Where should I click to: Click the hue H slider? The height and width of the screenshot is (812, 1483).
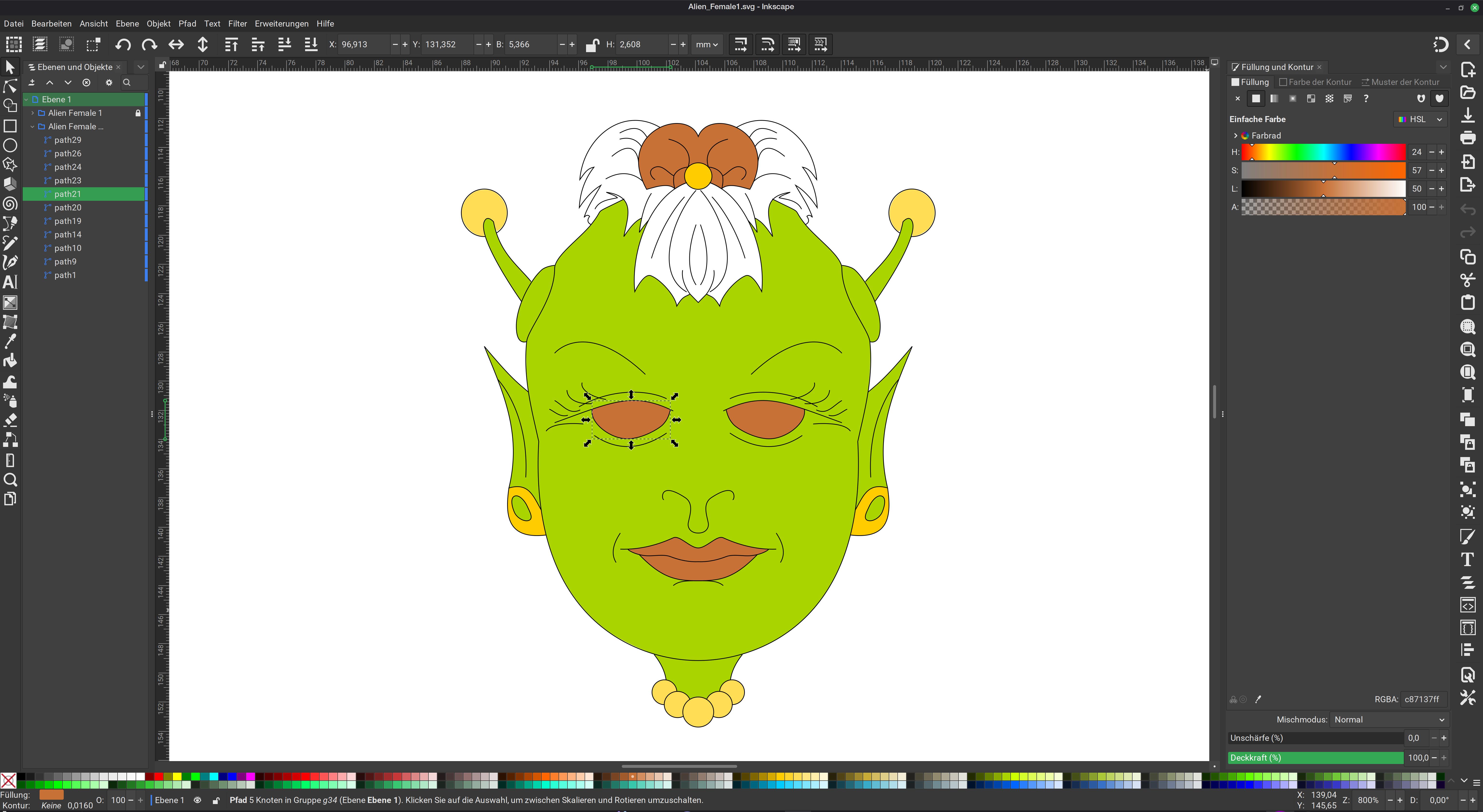pos(1323,153)
